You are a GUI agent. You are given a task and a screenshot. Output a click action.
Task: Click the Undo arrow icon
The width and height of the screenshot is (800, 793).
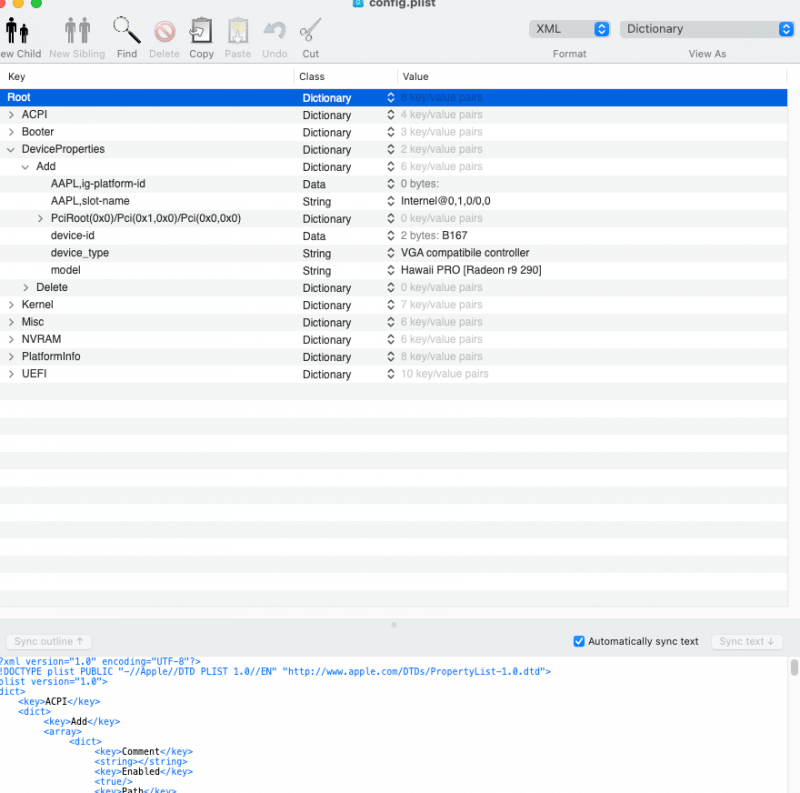coord(274,31)
